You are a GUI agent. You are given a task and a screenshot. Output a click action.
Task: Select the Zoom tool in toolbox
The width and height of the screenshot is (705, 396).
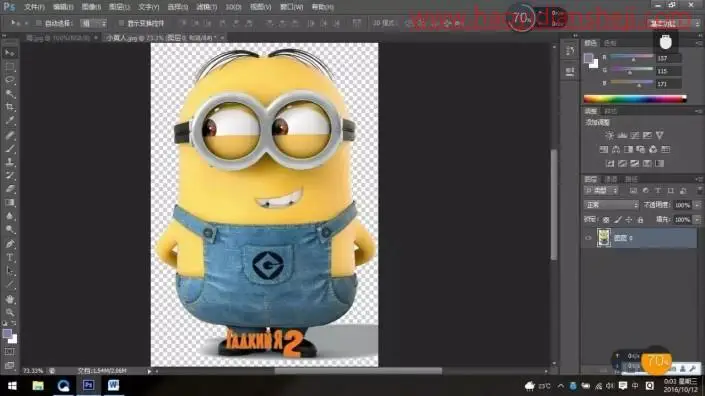pyautogui.click(x=9, y=312)
